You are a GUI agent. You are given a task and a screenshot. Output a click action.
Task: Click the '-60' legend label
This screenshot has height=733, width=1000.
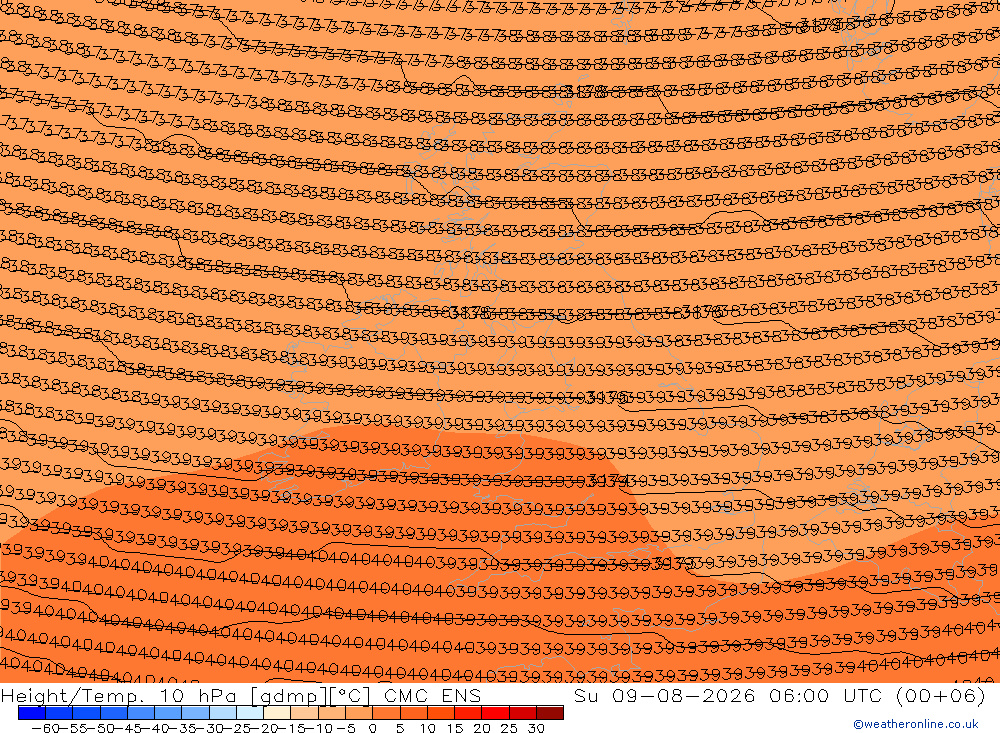[x=45, y=728]
